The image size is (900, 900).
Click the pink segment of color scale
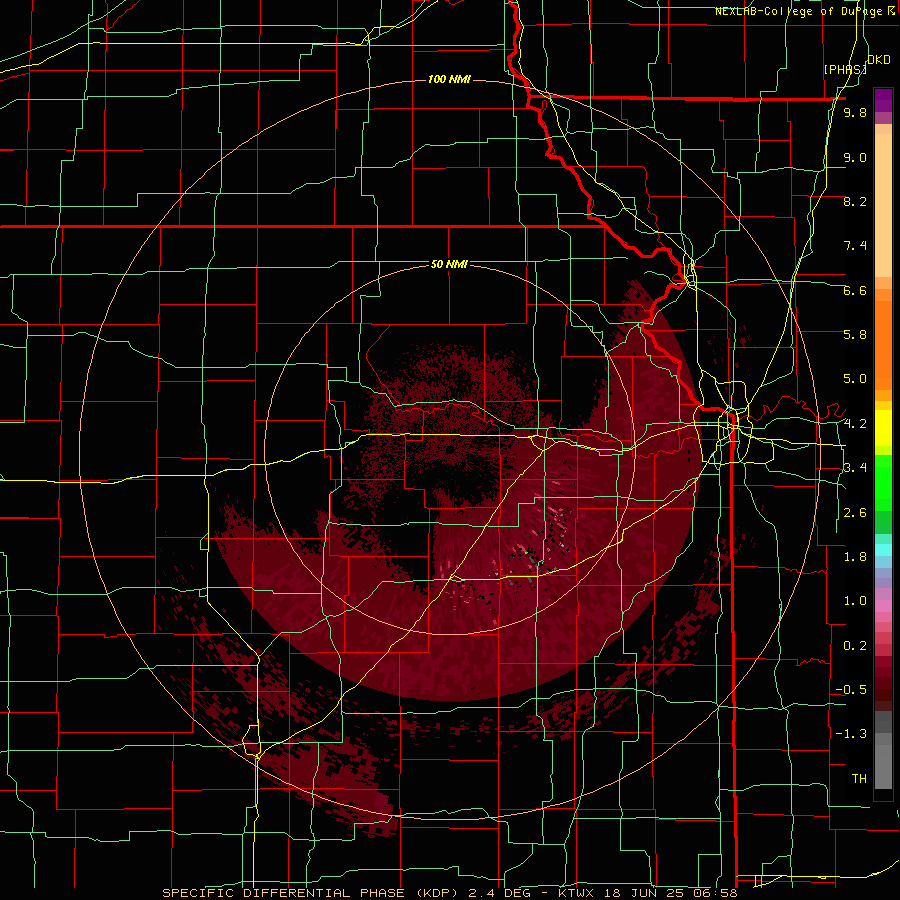tap(883, 606)
